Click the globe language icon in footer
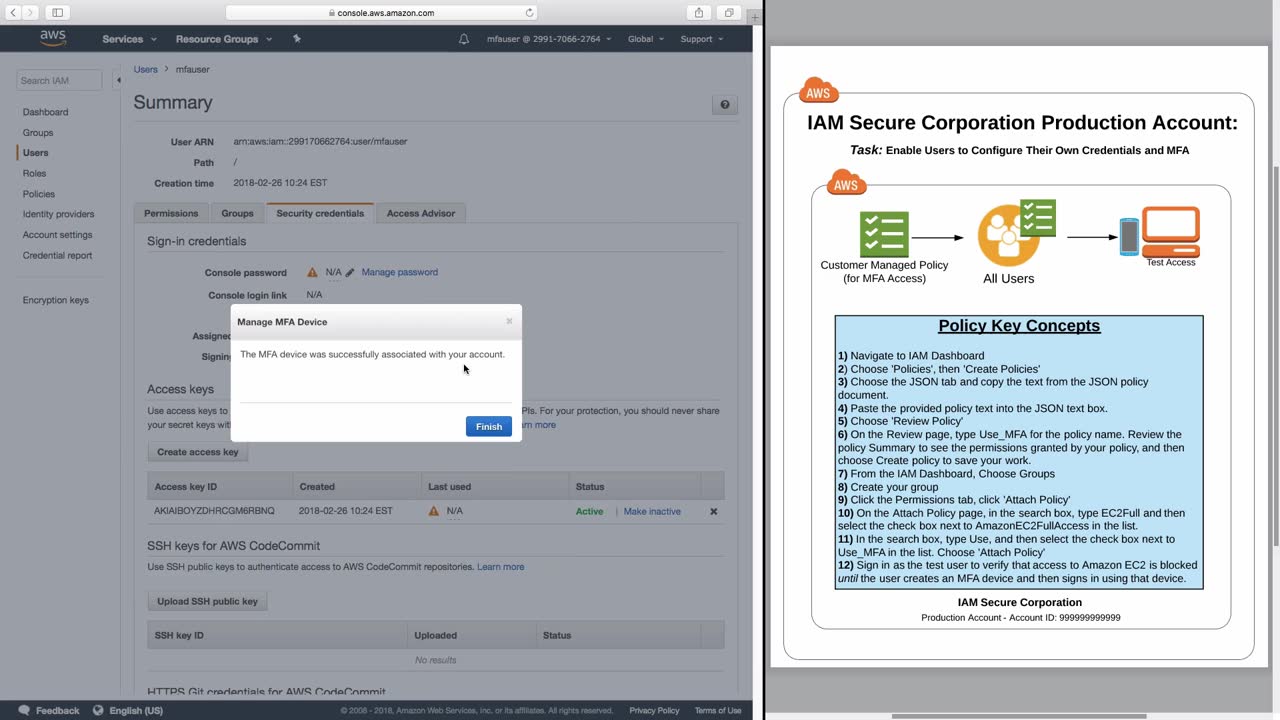The image size is (1280, 720). pos(98,710)
